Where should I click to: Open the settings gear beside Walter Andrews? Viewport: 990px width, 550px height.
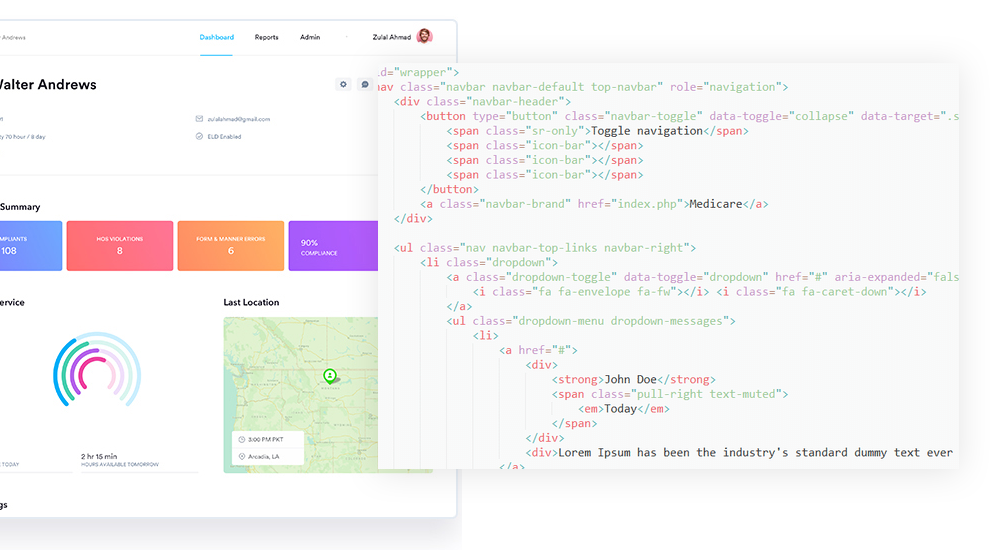[343, 84]
